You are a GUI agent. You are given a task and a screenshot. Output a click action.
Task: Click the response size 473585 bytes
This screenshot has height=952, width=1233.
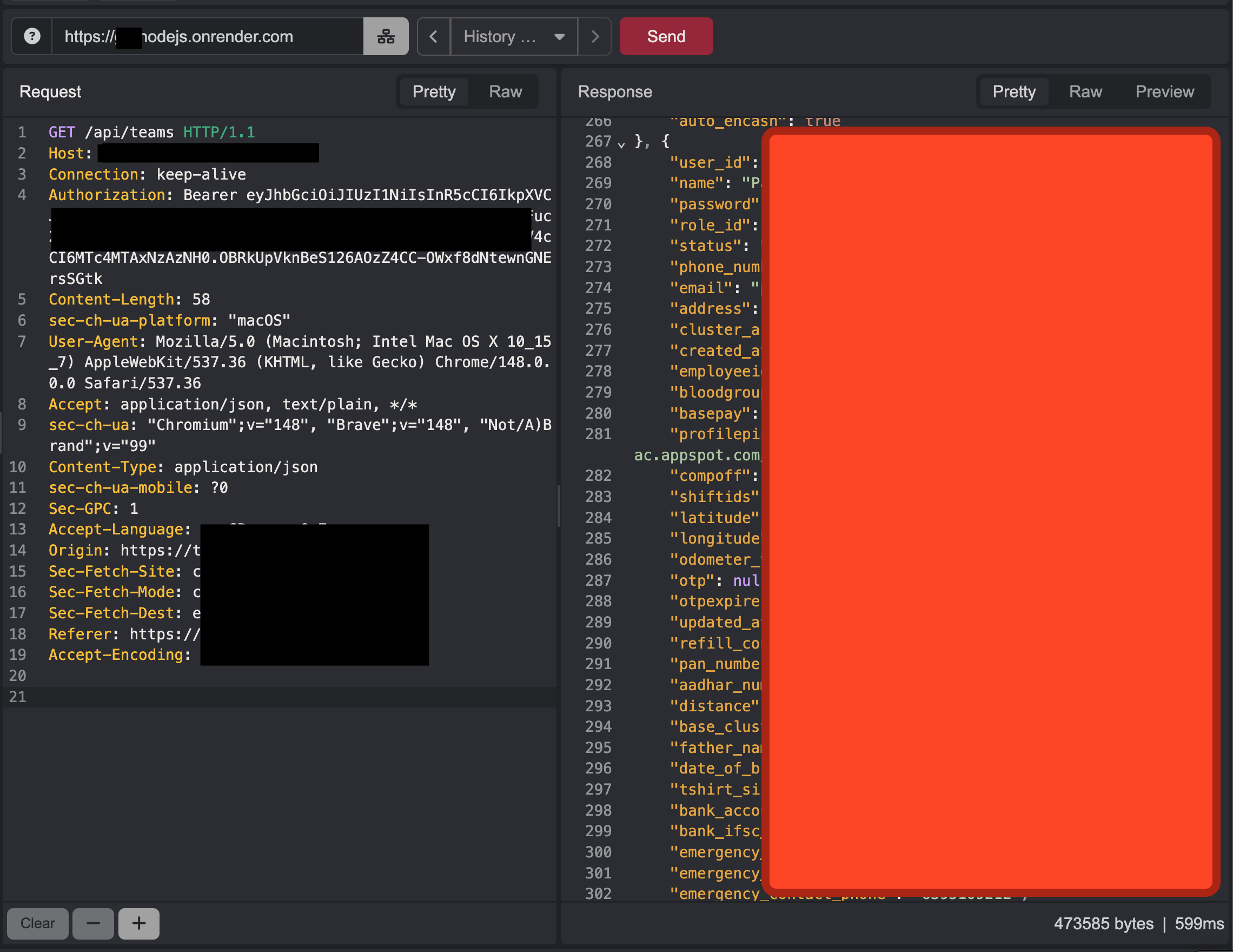[1103, 923]
